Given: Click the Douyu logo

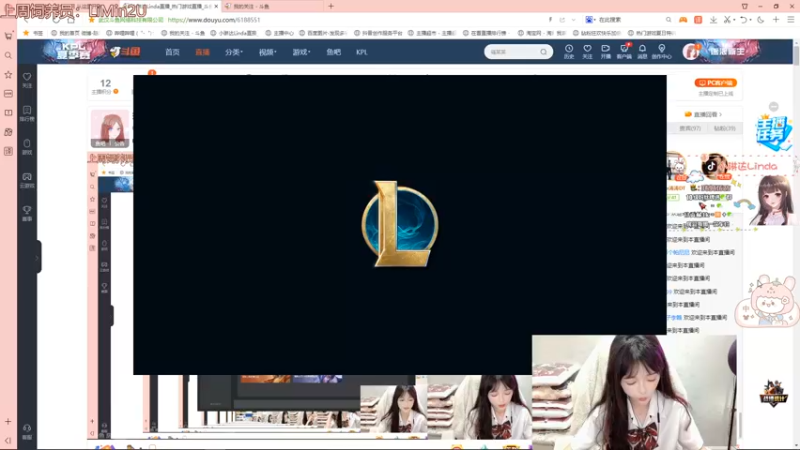Looking at the screenshot, I should pos(126,52).
